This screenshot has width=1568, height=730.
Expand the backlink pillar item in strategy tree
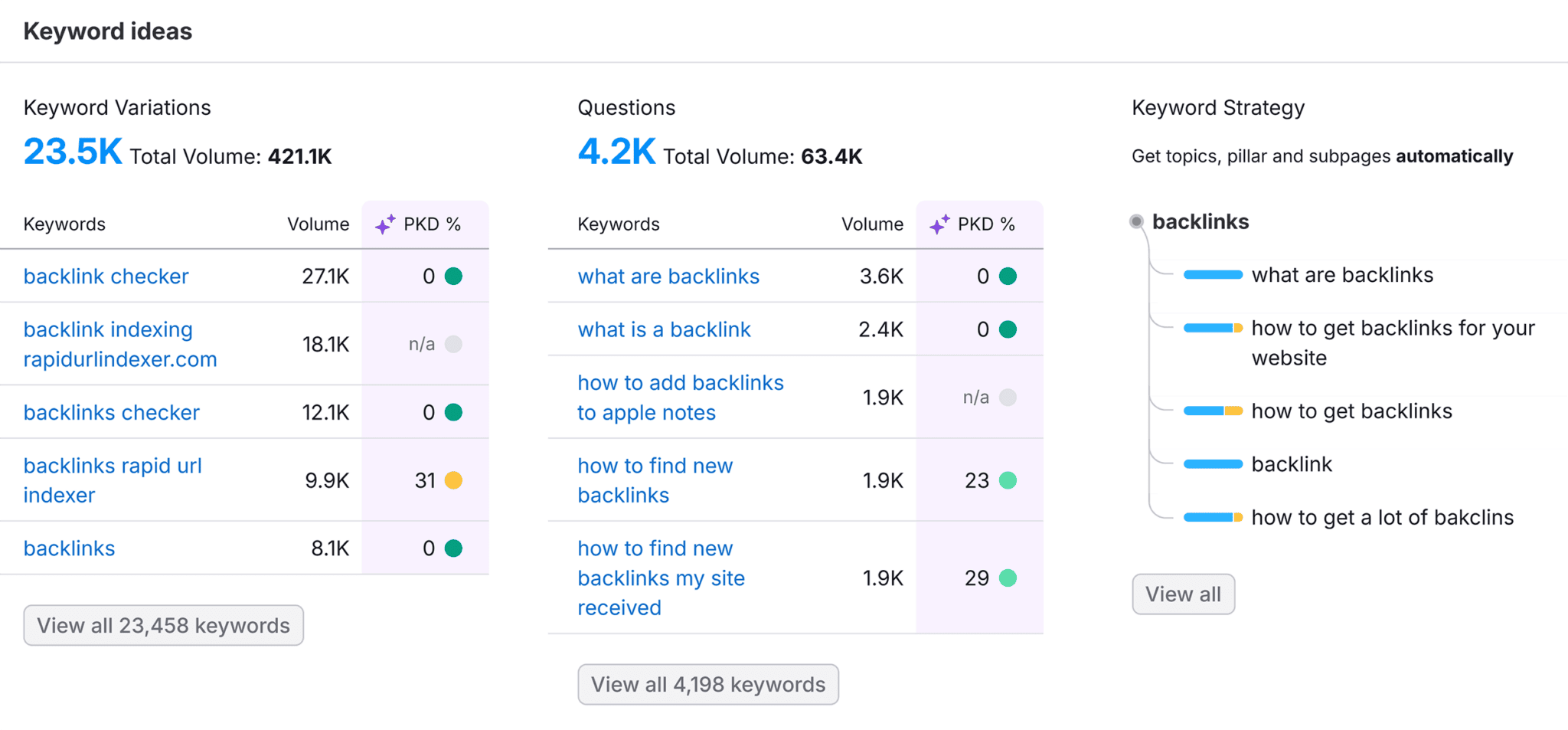coord(1212,463)
